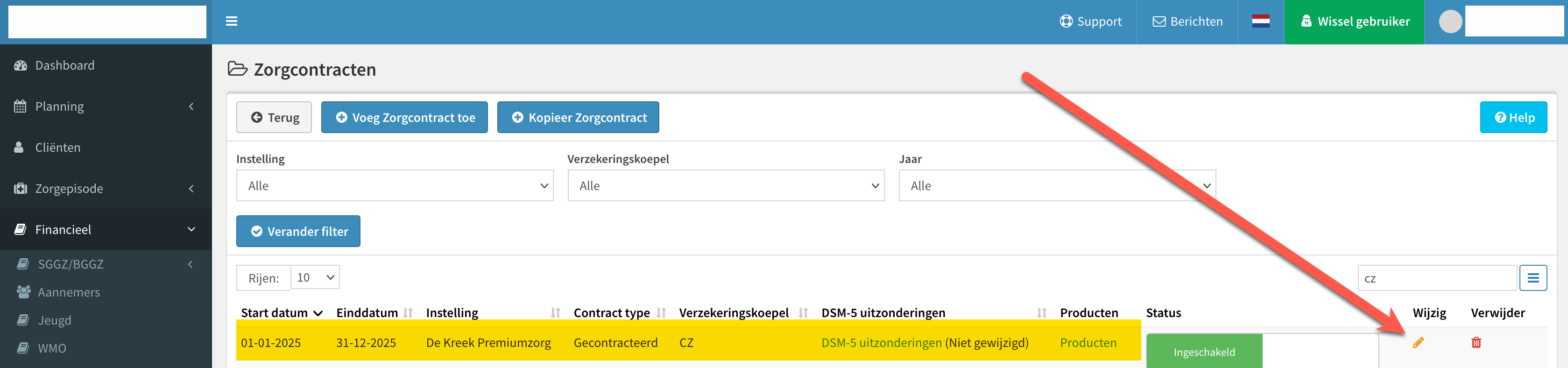Expand the Planning sidebar menu

pos(106,106)
